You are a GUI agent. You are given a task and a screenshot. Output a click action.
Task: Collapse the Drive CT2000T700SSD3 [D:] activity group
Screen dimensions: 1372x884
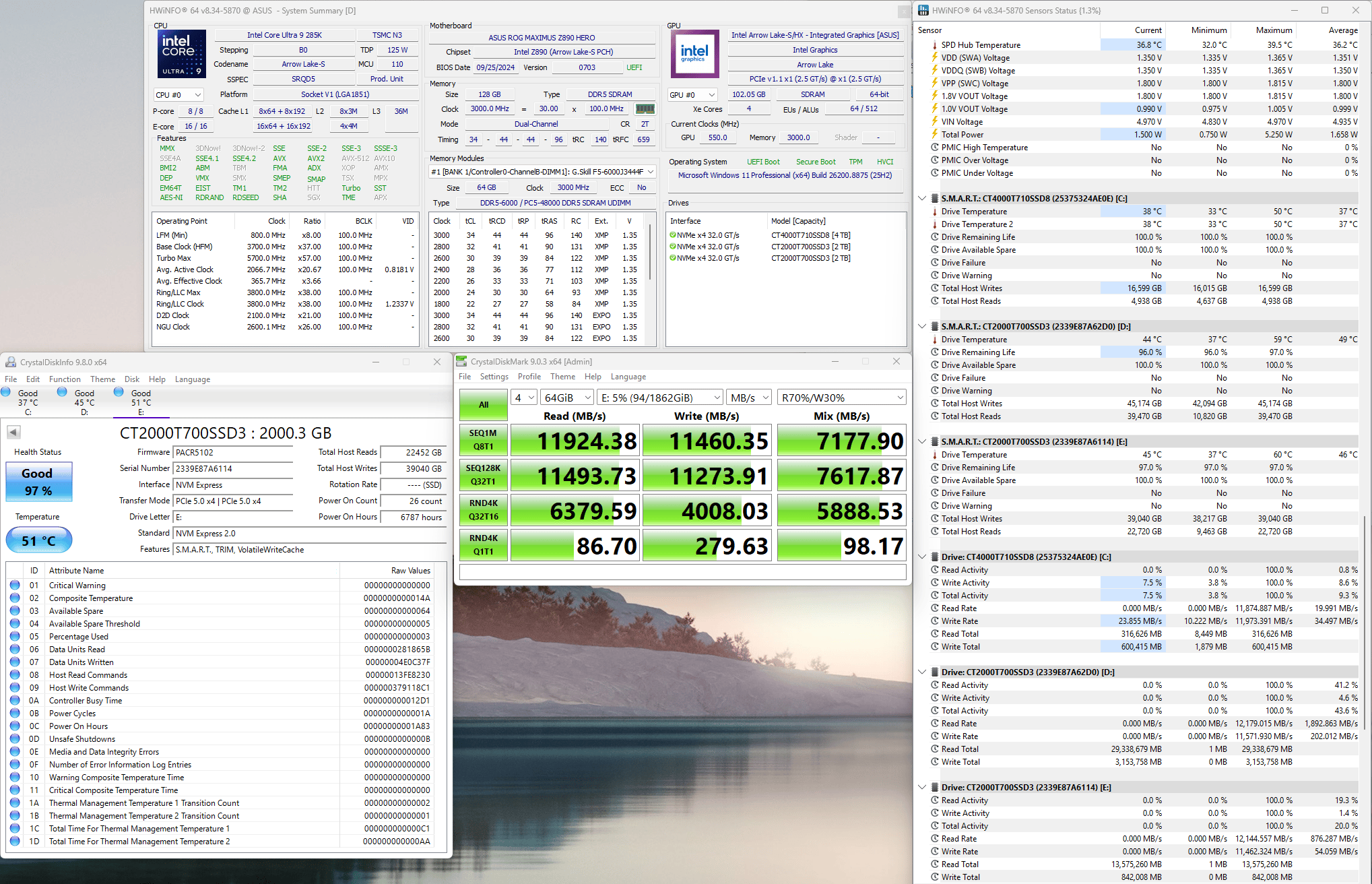(922, 672)
